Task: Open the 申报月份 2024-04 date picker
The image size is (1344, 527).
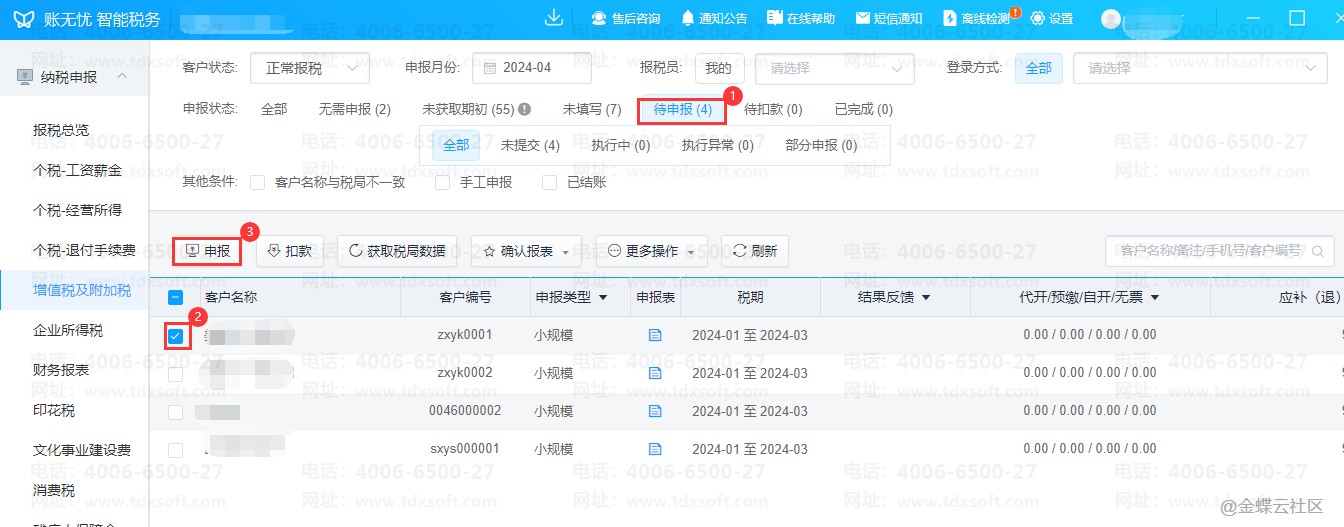Action: click(x=531, y=68)
